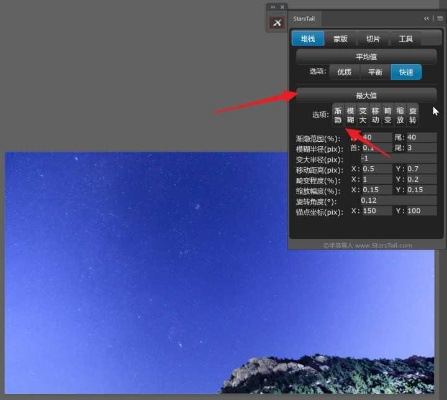Toggle the 旋转 rotate option
This screenshot has width=447, height=400.
pyautogui.click(x=413, y=115)
